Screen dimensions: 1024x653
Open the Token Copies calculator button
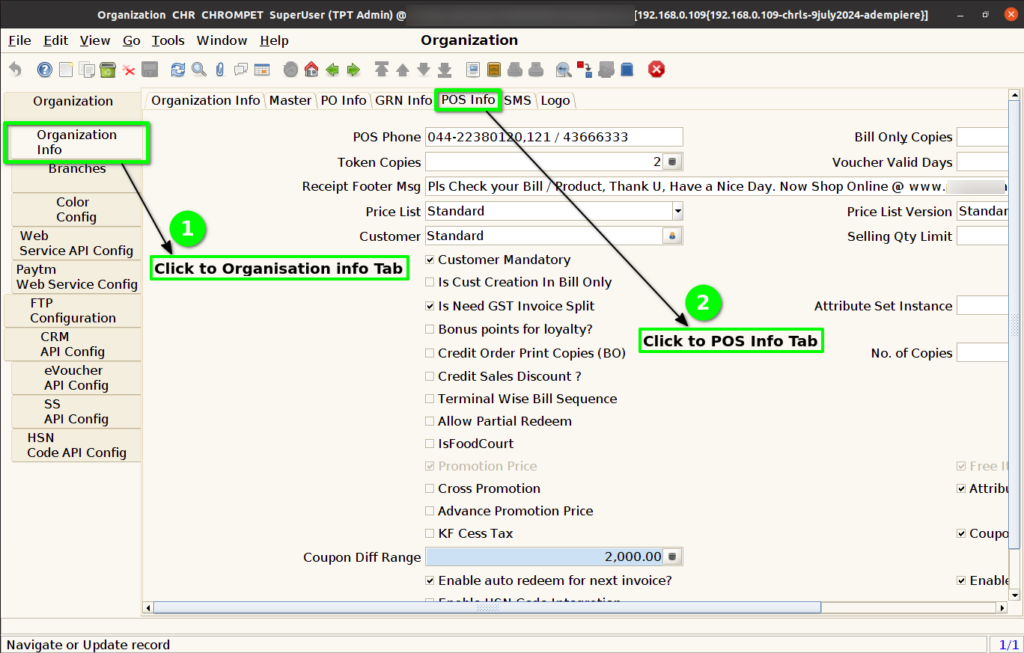coord(673,161)
